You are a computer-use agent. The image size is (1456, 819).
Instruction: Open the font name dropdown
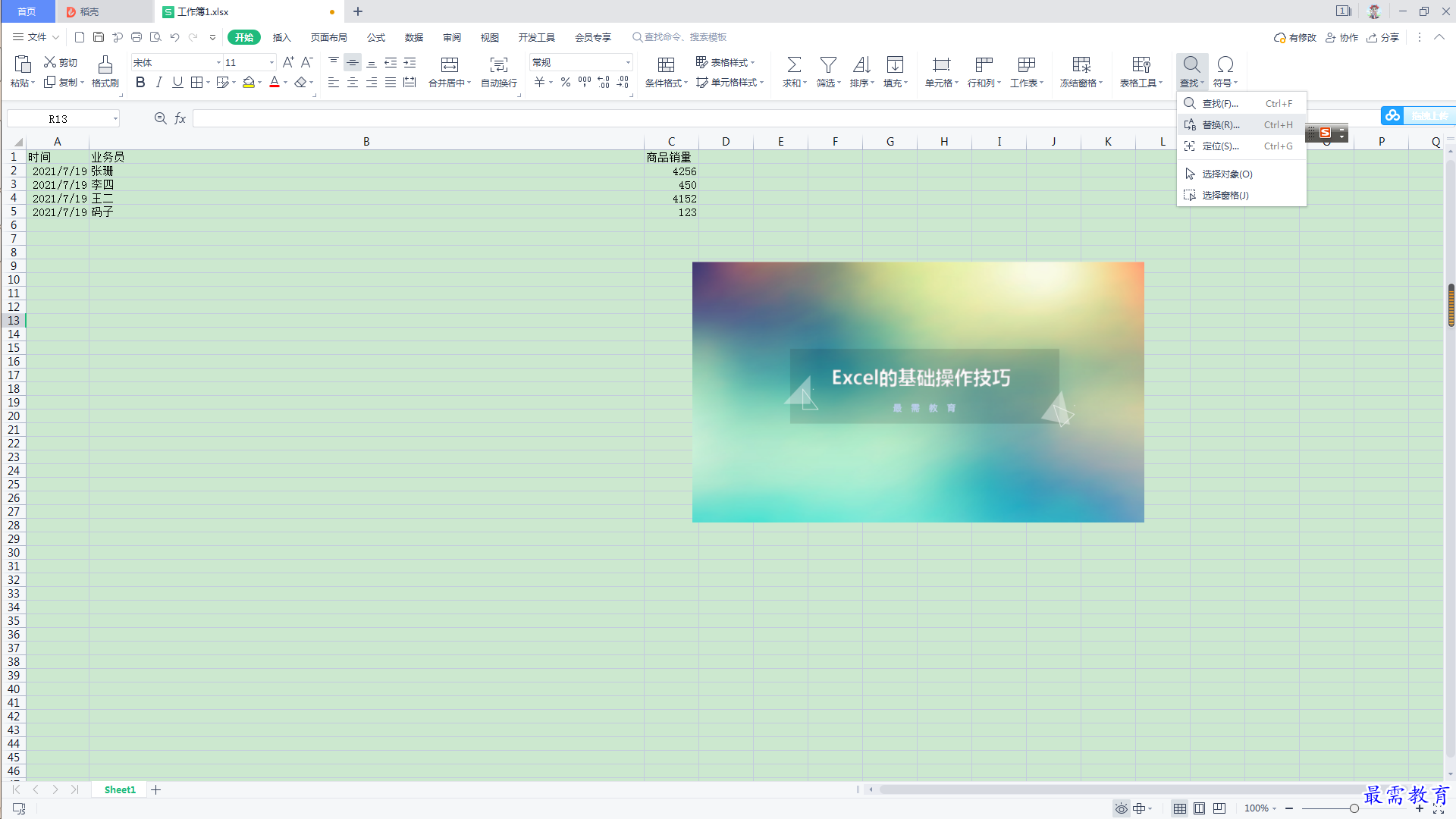click(x=218, y=63)
